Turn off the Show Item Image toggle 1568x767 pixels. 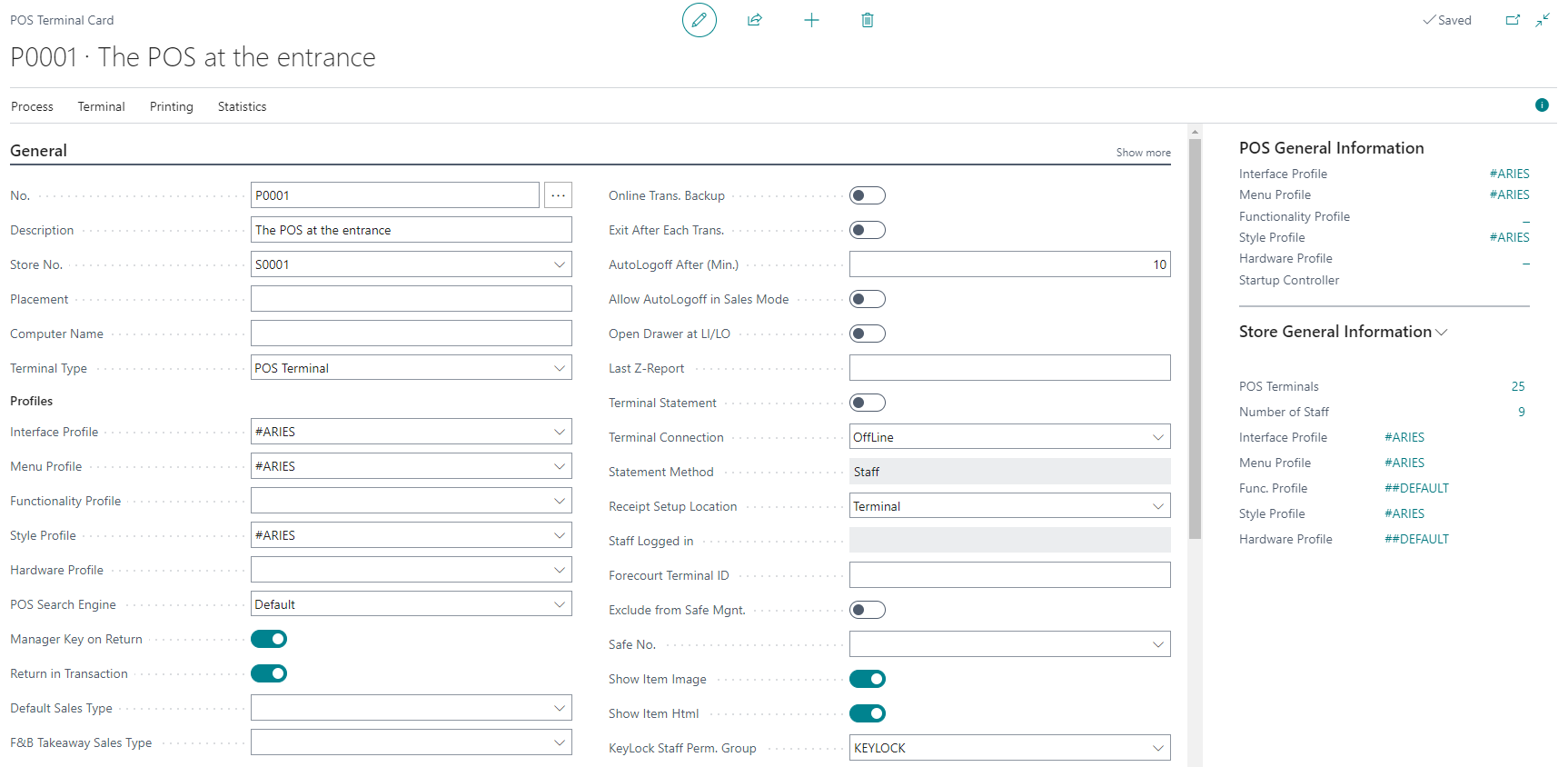tap(867, 679)
